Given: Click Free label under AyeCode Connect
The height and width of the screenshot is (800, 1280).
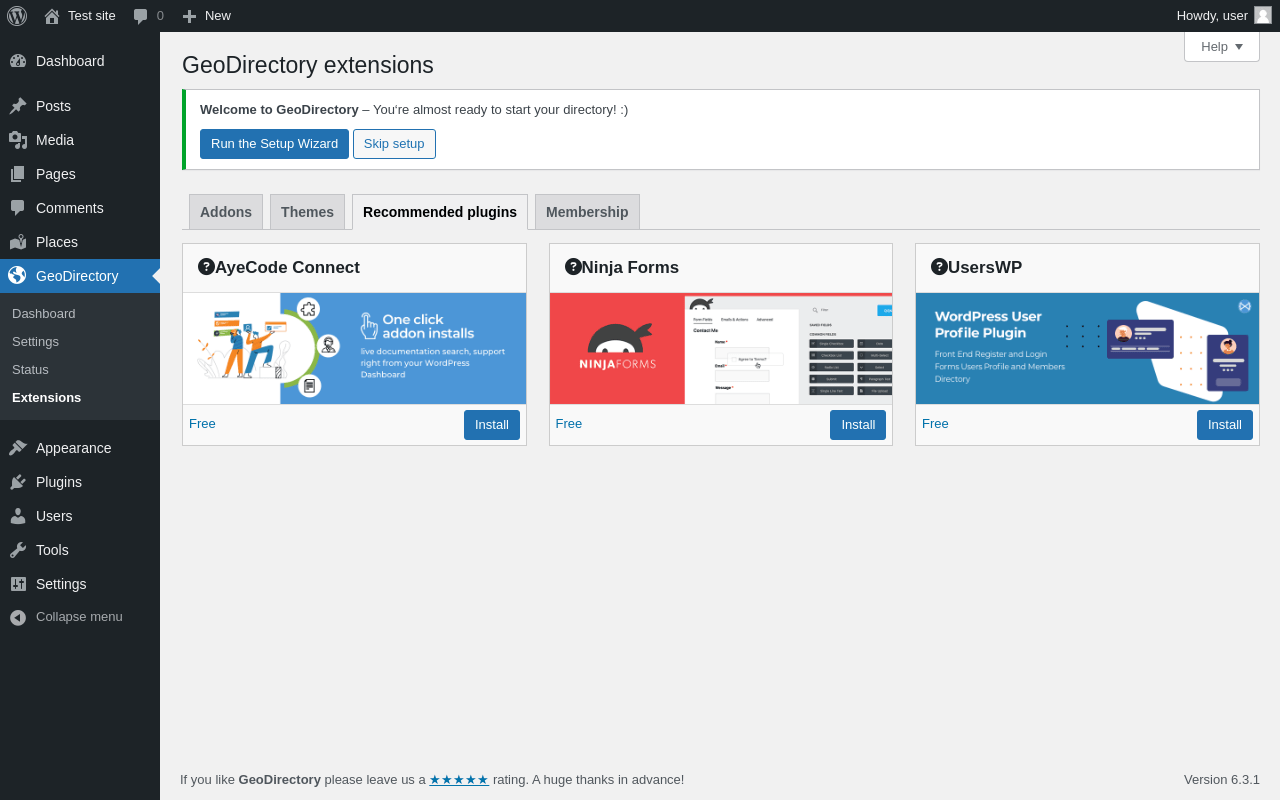Looking at the screenshot, I should click(202, 424).
